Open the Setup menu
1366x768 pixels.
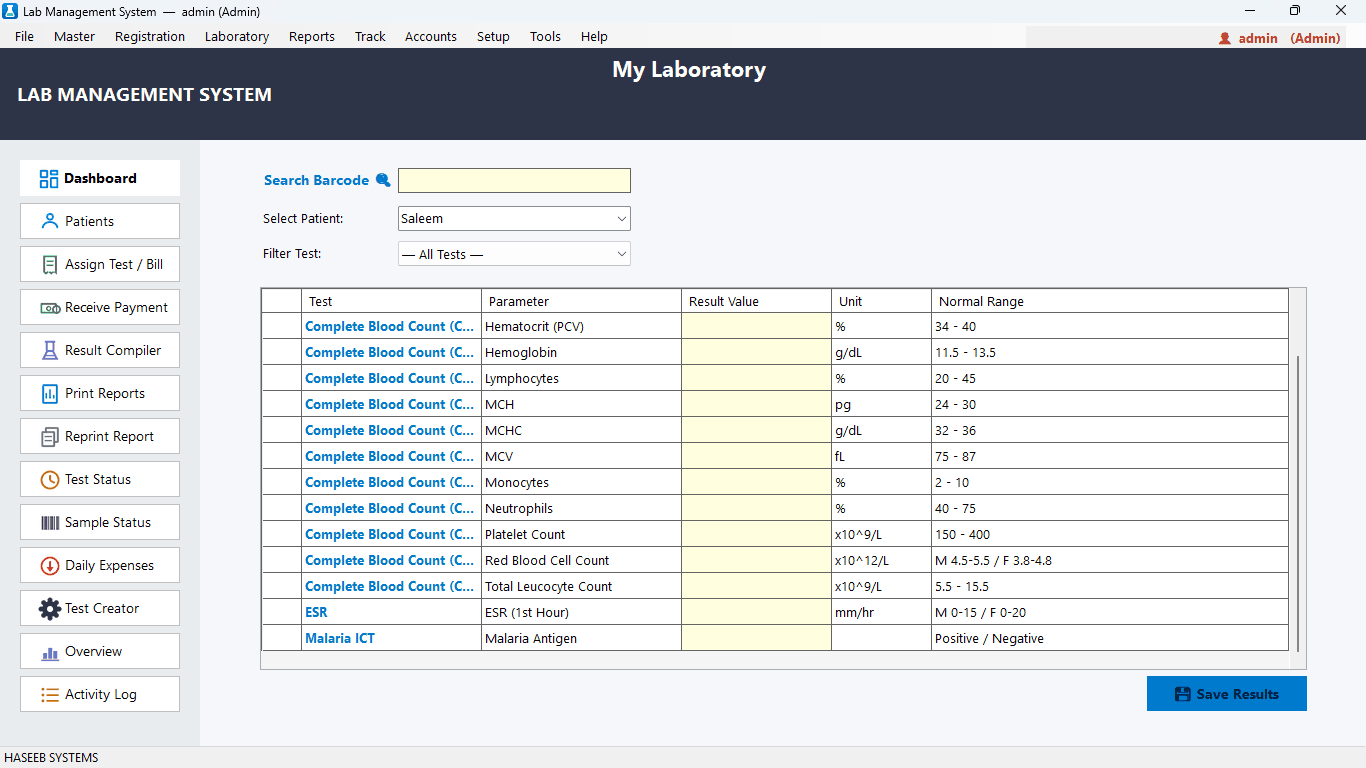[493, 36]
